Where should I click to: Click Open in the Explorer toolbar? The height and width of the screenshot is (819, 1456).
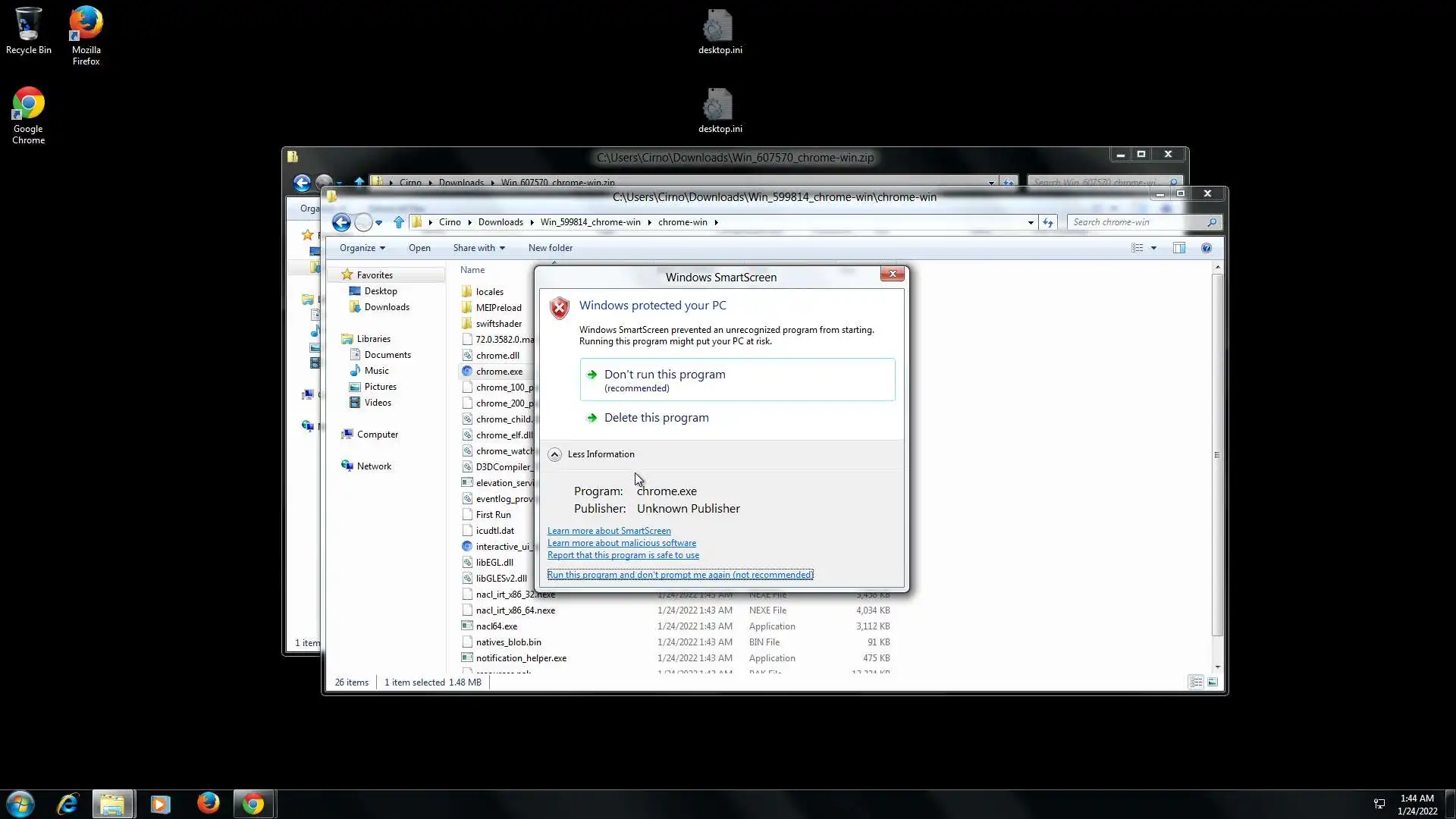419,248
